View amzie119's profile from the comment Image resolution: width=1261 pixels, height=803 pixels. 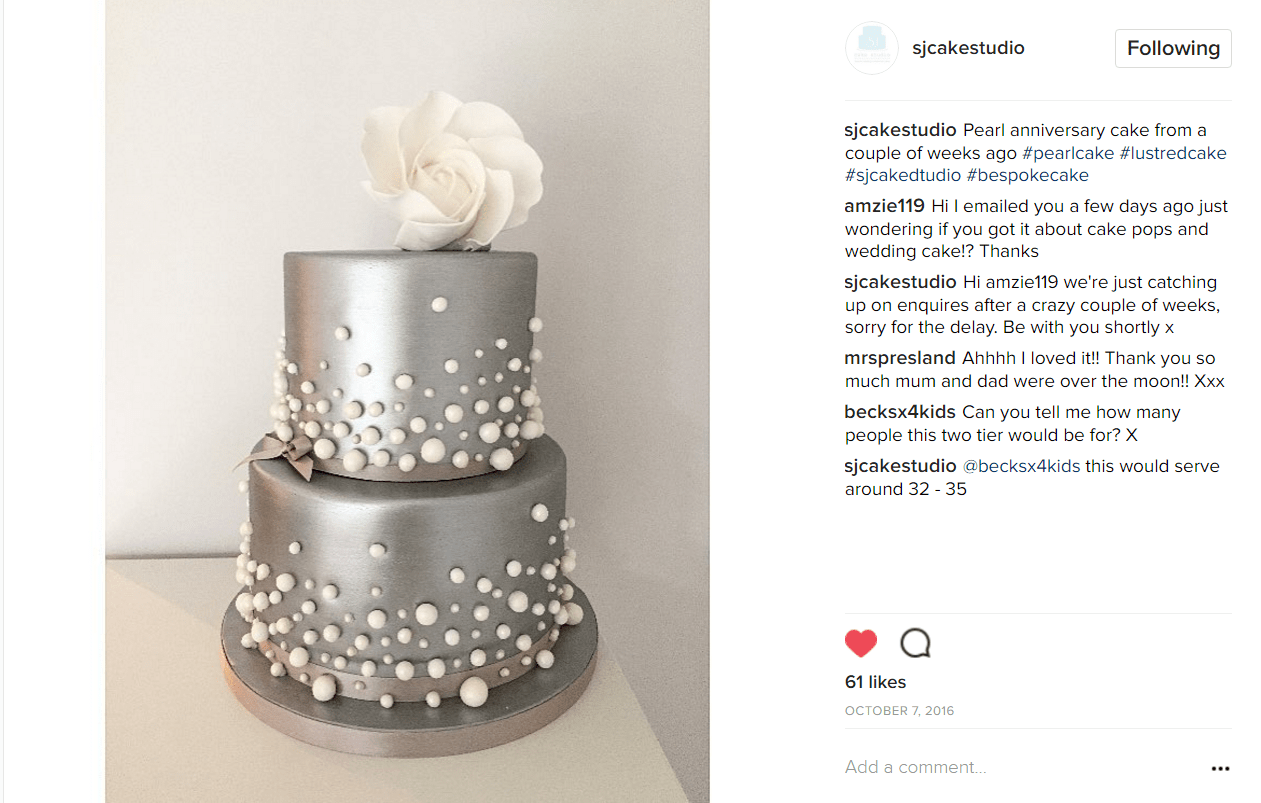tap(885, 206)
